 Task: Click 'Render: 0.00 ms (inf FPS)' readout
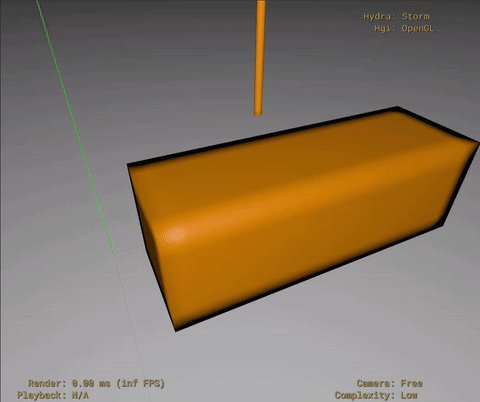click(x=96, y=384)
